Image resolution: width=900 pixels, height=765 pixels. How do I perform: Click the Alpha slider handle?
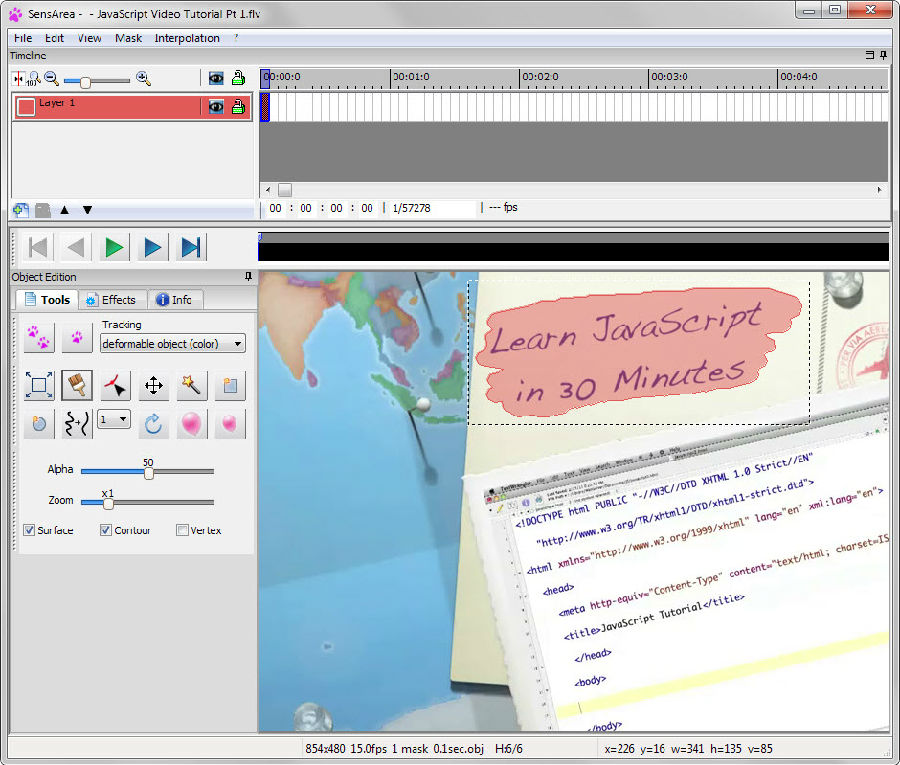(x=148, y=472)
